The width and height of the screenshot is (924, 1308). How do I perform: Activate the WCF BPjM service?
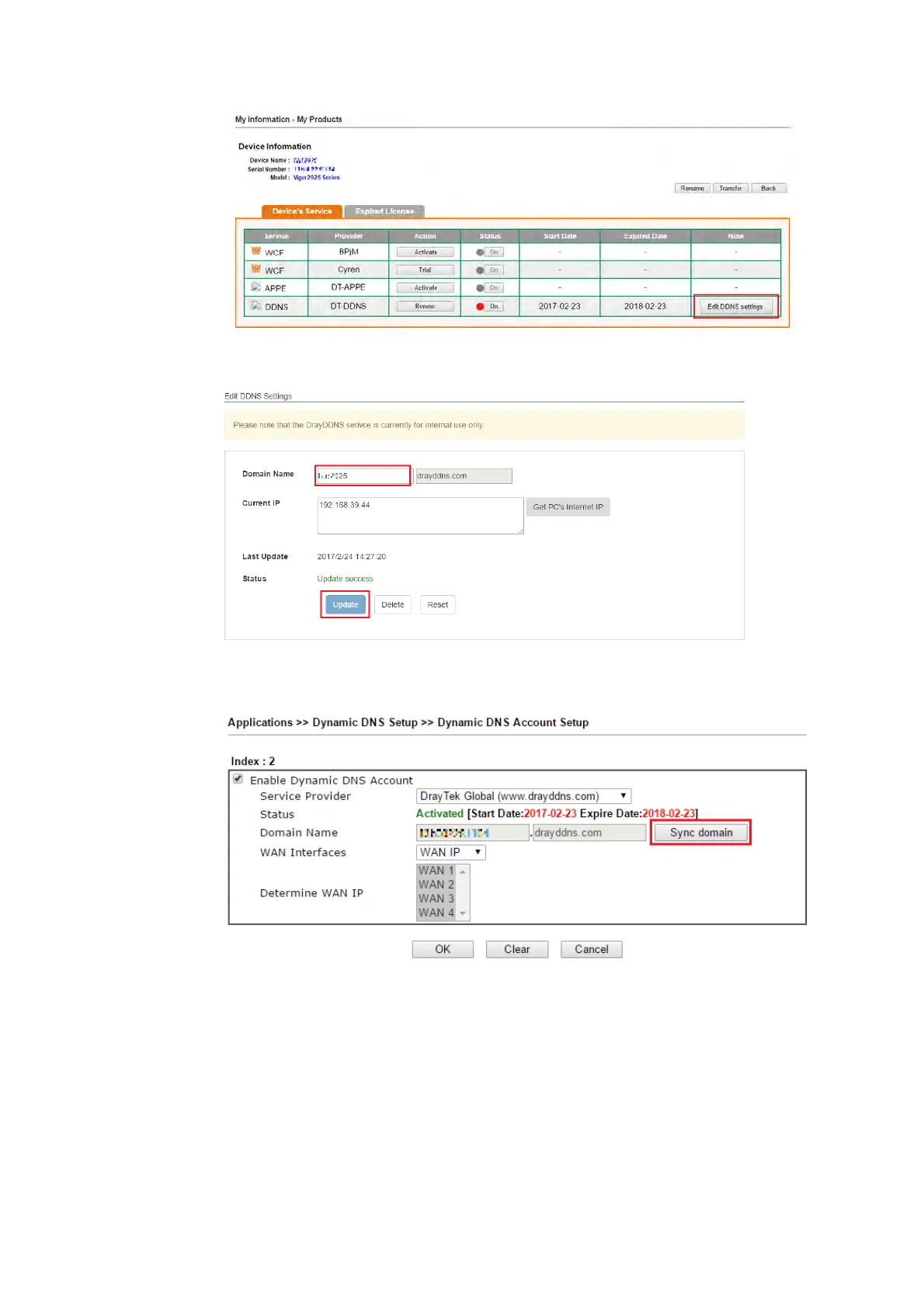(x=426, y=252)
